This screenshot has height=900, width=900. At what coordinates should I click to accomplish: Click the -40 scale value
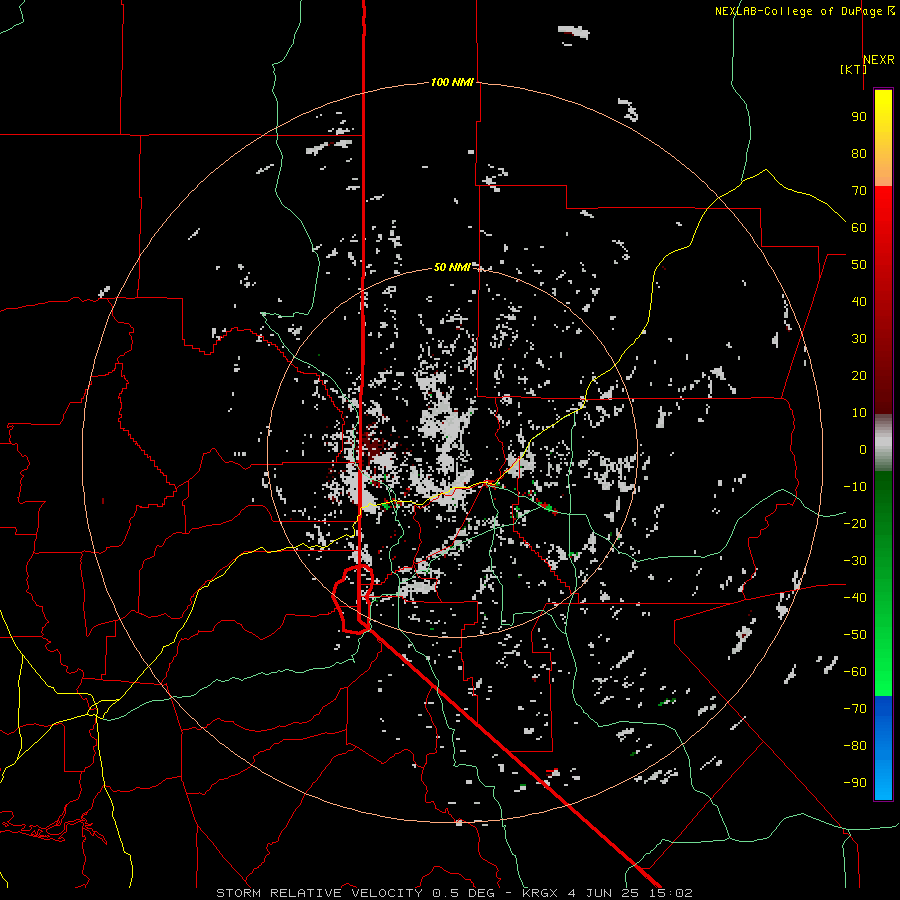855,598
